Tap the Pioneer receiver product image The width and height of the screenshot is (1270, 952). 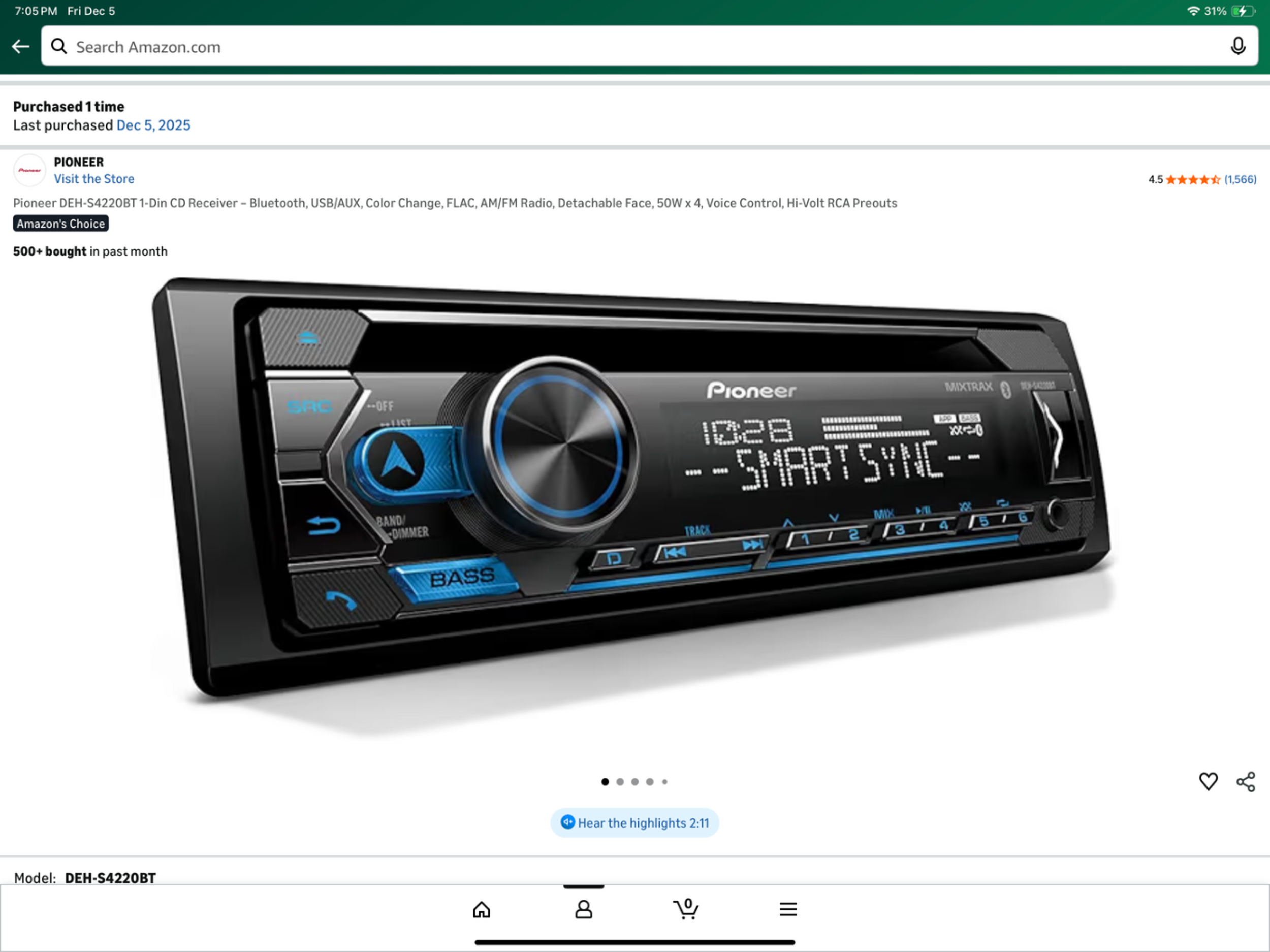[x=631, y=494]
